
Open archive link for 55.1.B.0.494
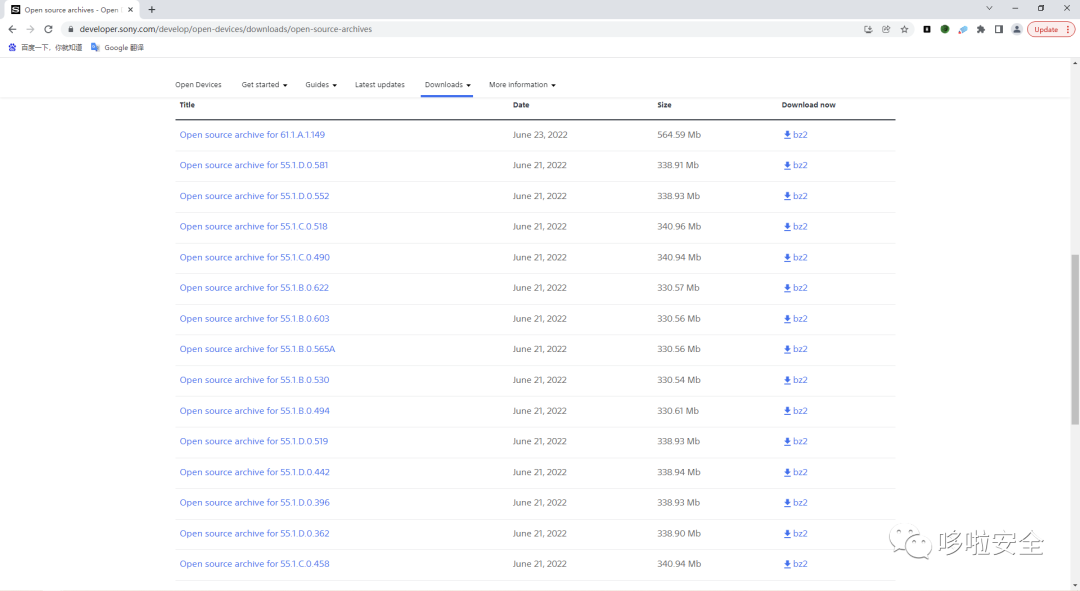point(254,411)
